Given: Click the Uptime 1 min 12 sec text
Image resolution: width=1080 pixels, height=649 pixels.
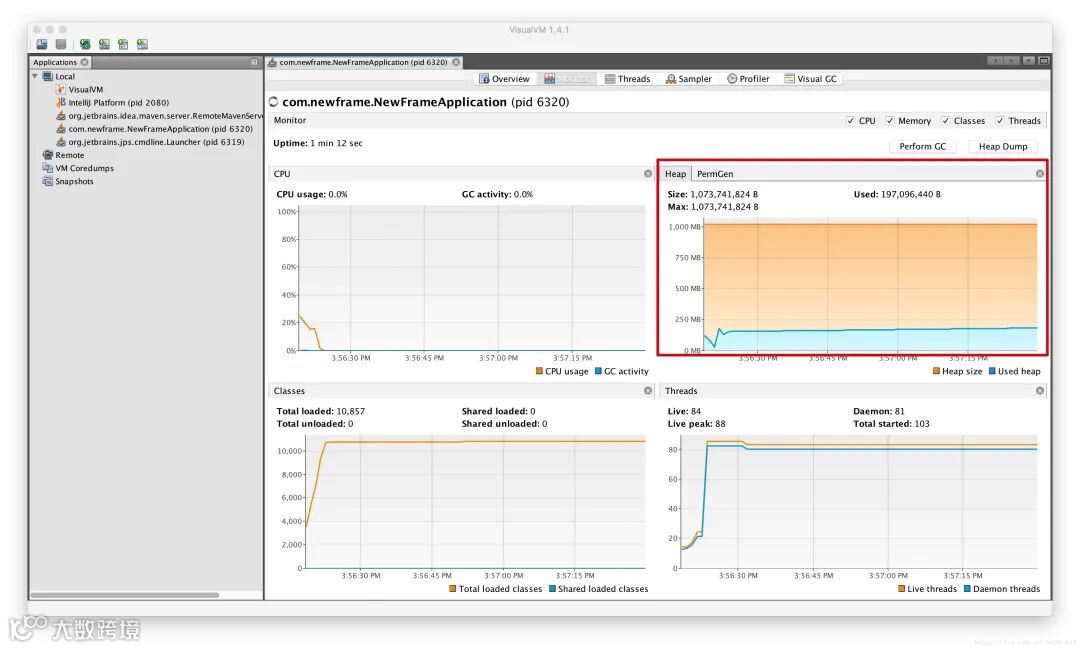Looking at the screenshot, I should point(318,143).
